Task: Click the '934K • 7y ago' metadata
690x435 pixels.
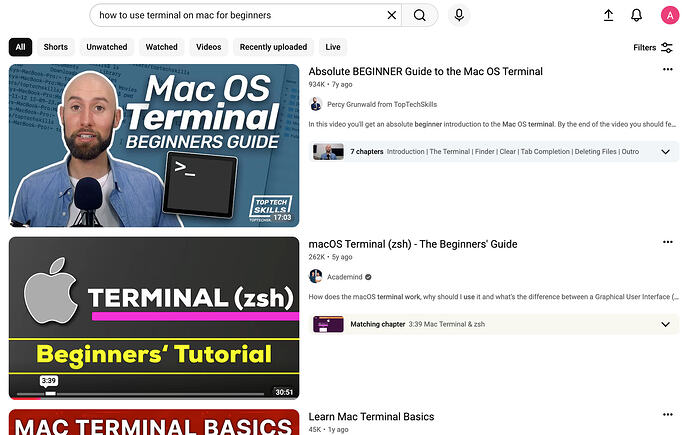Action: click(330, 84)
